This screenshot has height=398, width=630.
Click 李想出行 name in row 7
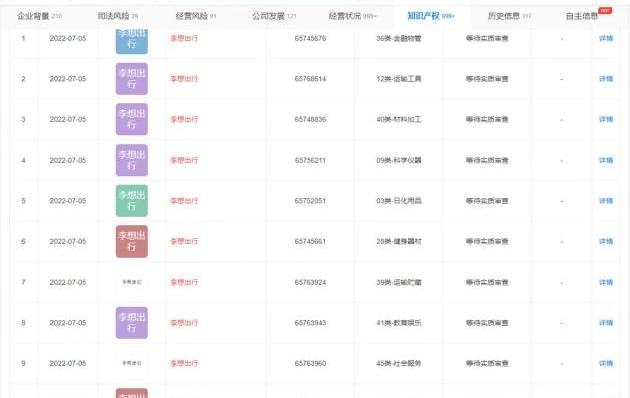coord(184,282)
